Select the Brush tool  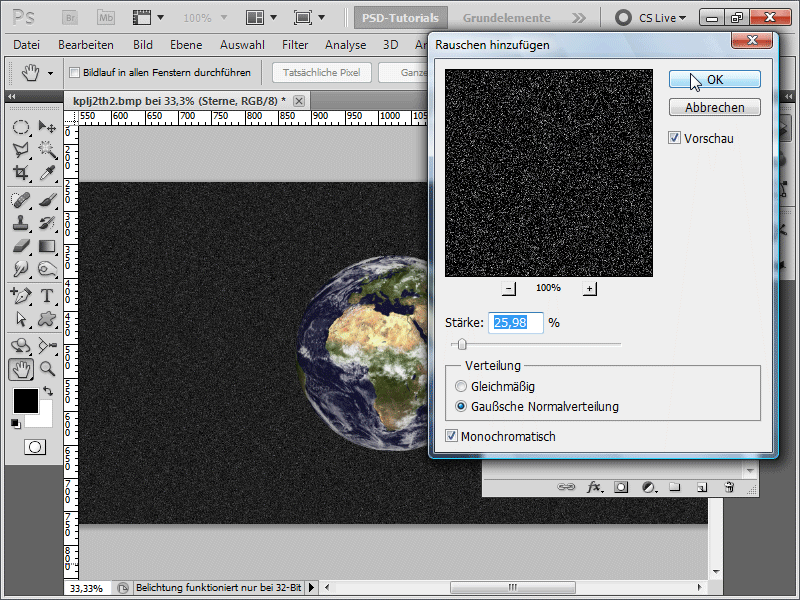[47, 200]
